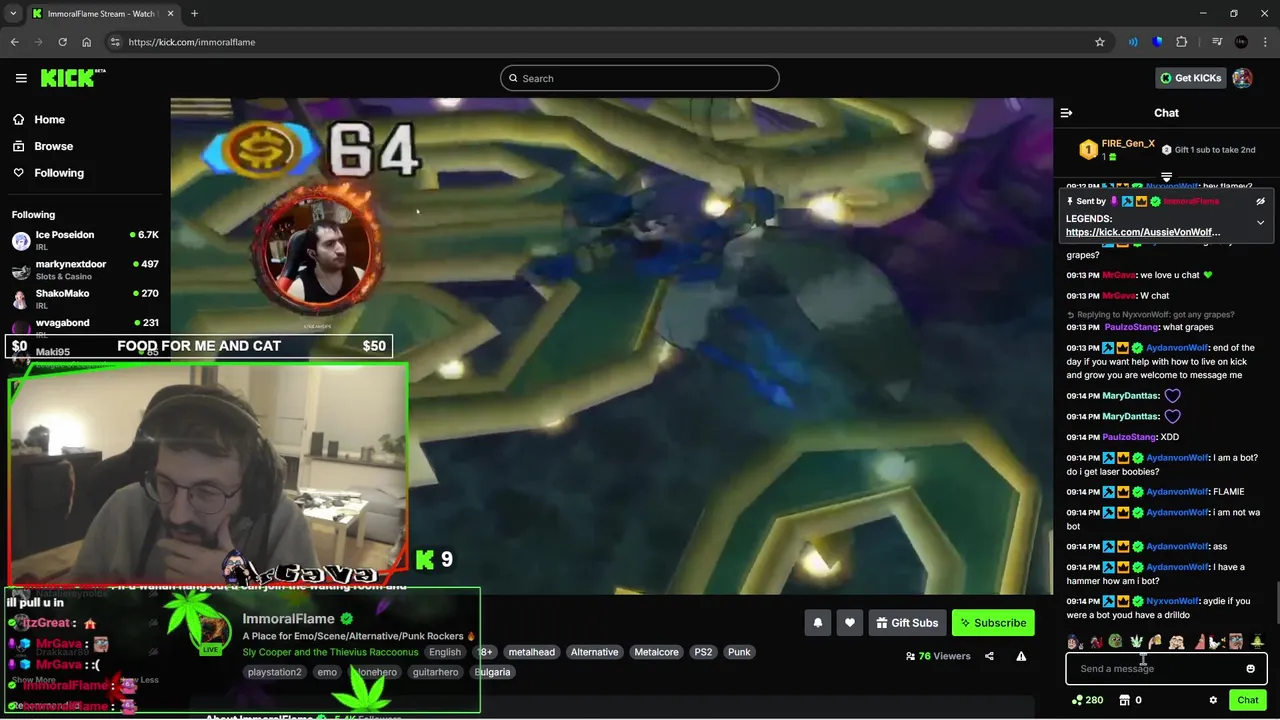
Task: Report the stream warning icon
Action: [1021, 656]
